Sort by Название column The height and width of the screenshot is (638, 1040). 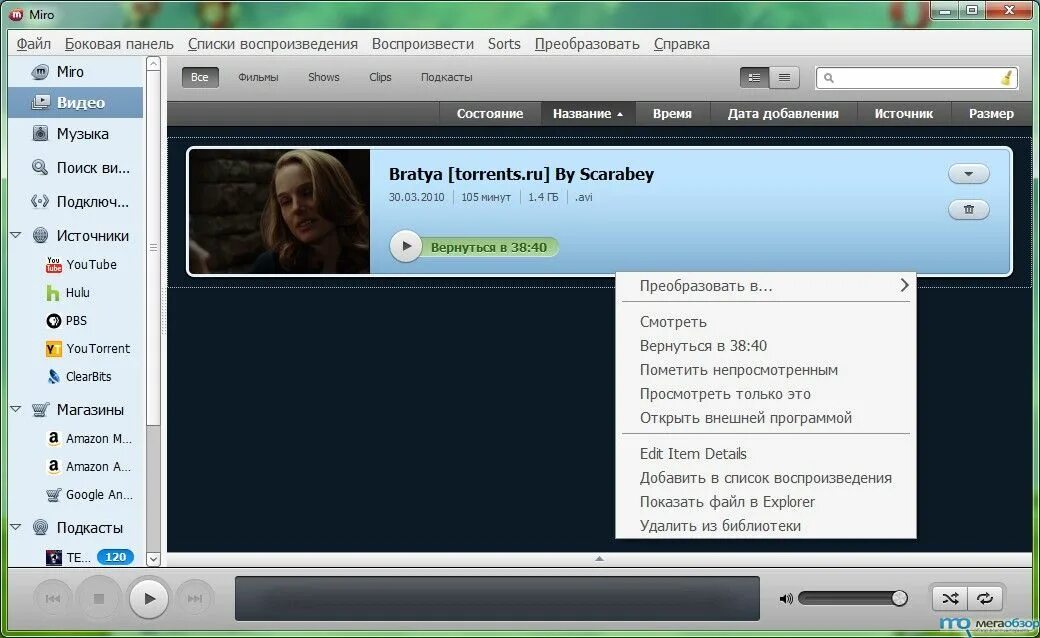point(588,113)
